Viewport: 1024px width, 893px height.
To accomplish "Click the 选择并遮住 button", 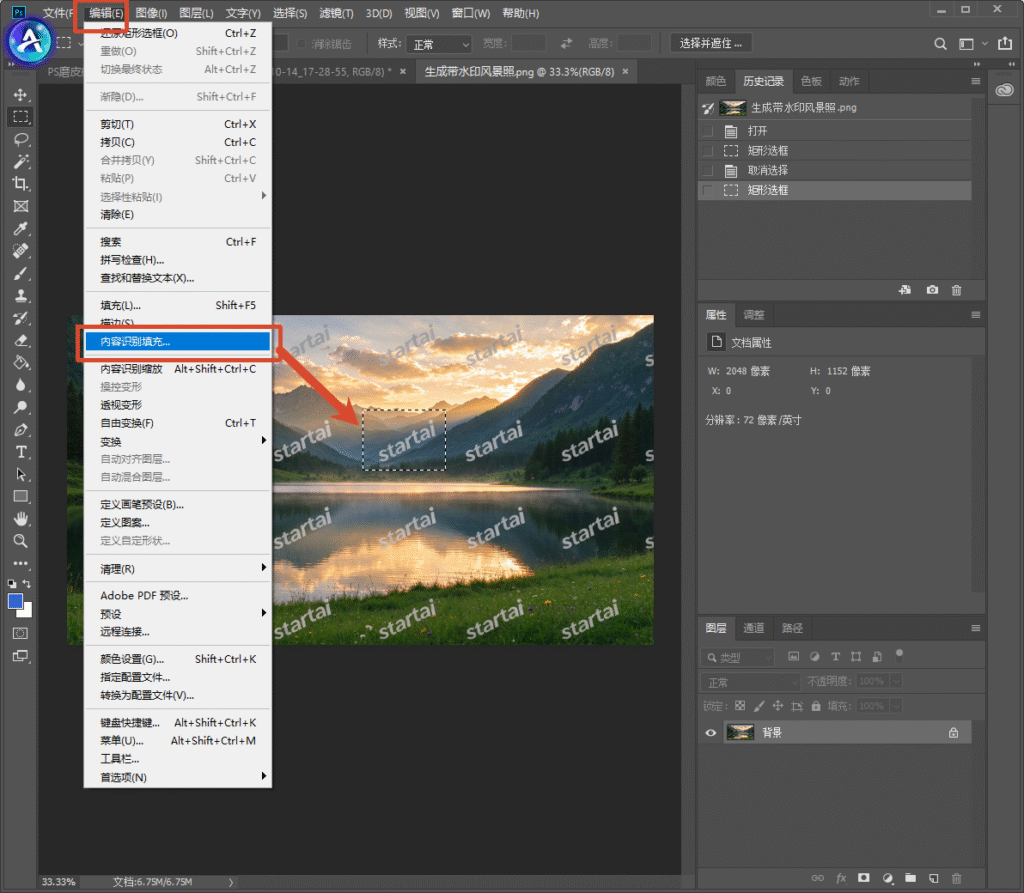I will 711,43.
